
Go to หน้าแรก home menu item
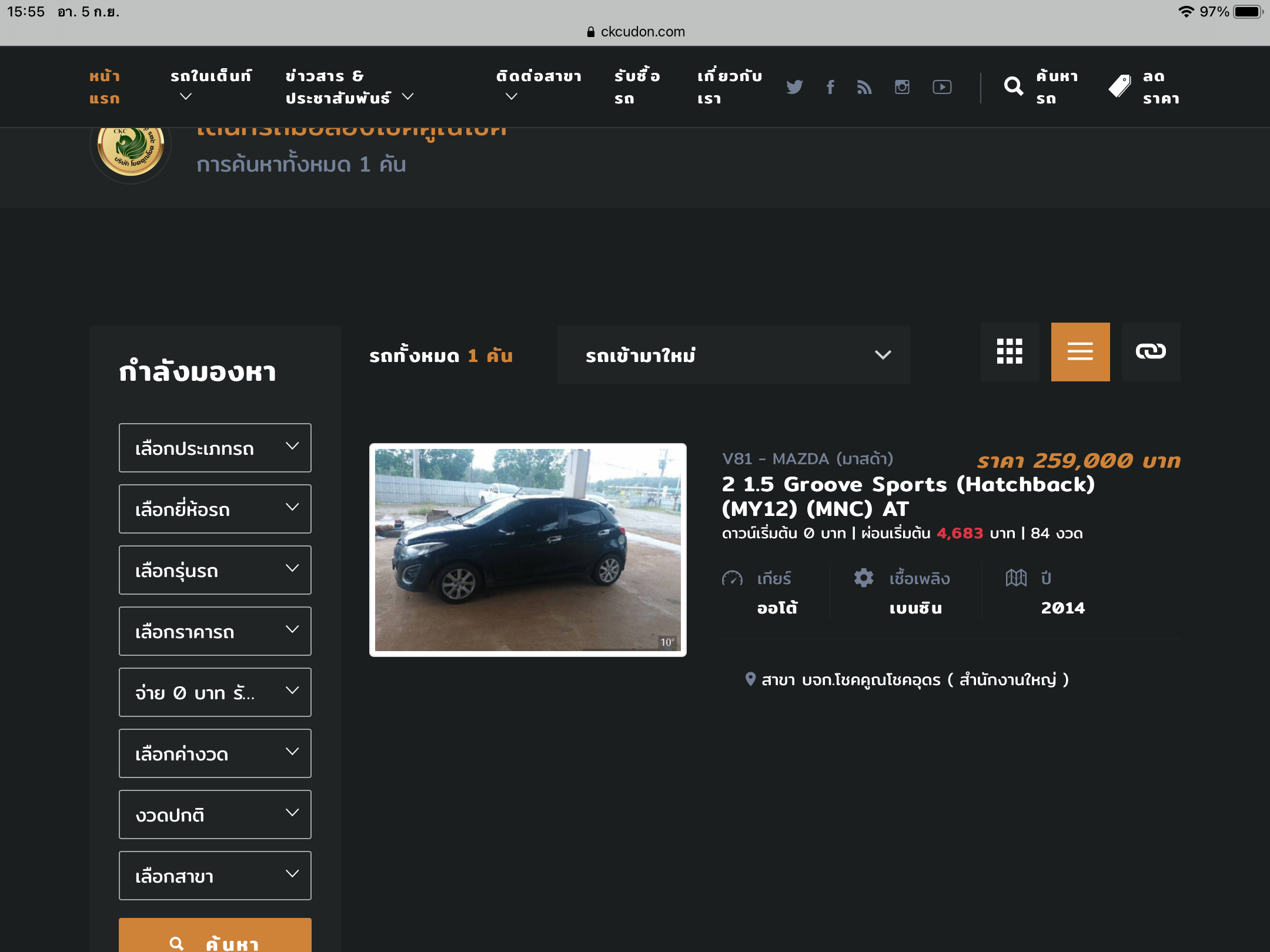[x=105, y=87]
